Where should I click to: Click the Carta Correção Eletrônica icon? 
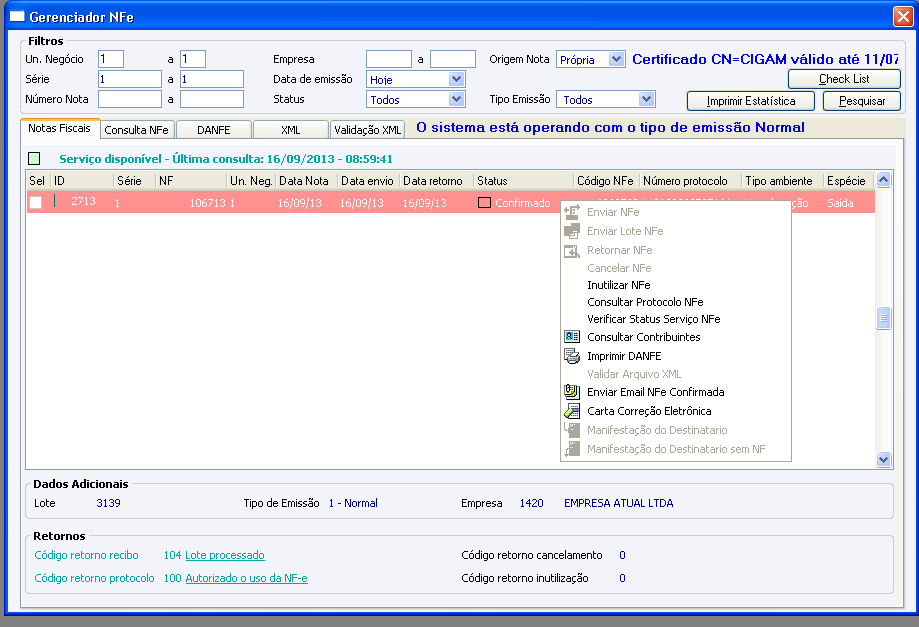(x=571, y=411)
